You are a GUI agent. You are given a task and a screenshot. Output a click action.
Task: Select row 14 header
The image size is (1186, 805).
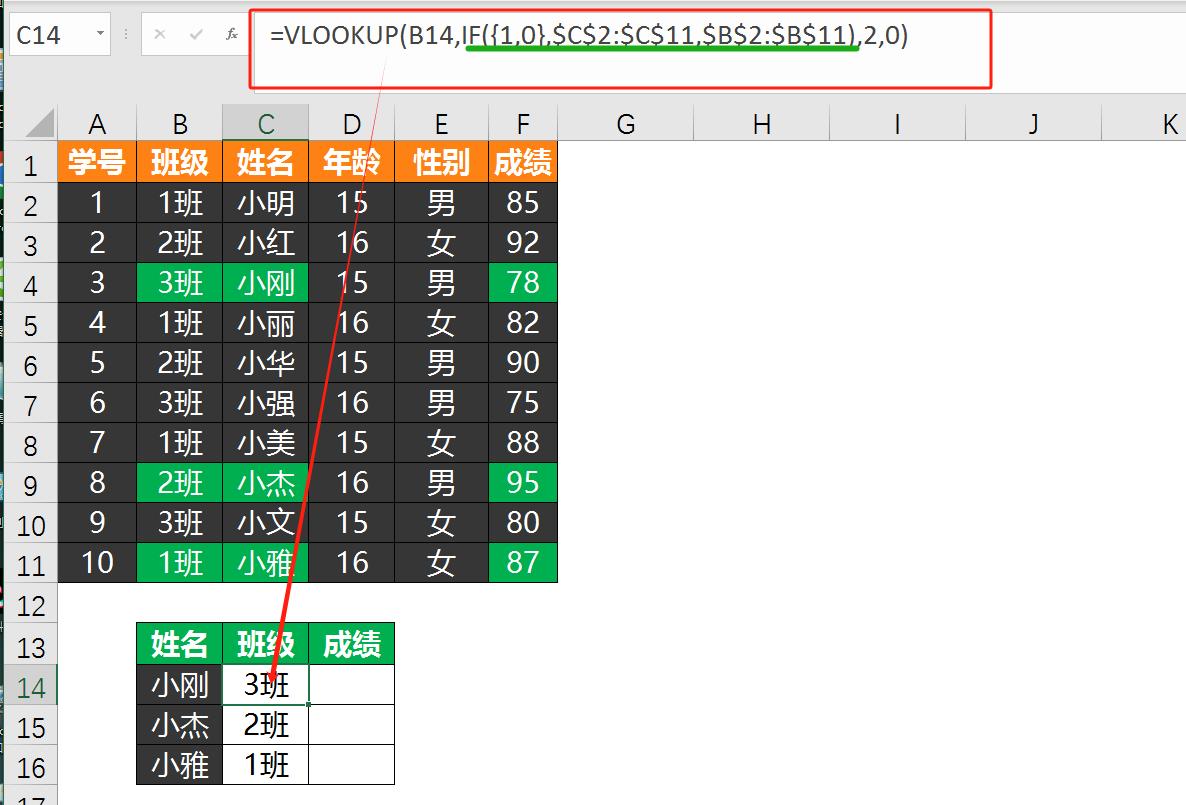tap(30, 686)
